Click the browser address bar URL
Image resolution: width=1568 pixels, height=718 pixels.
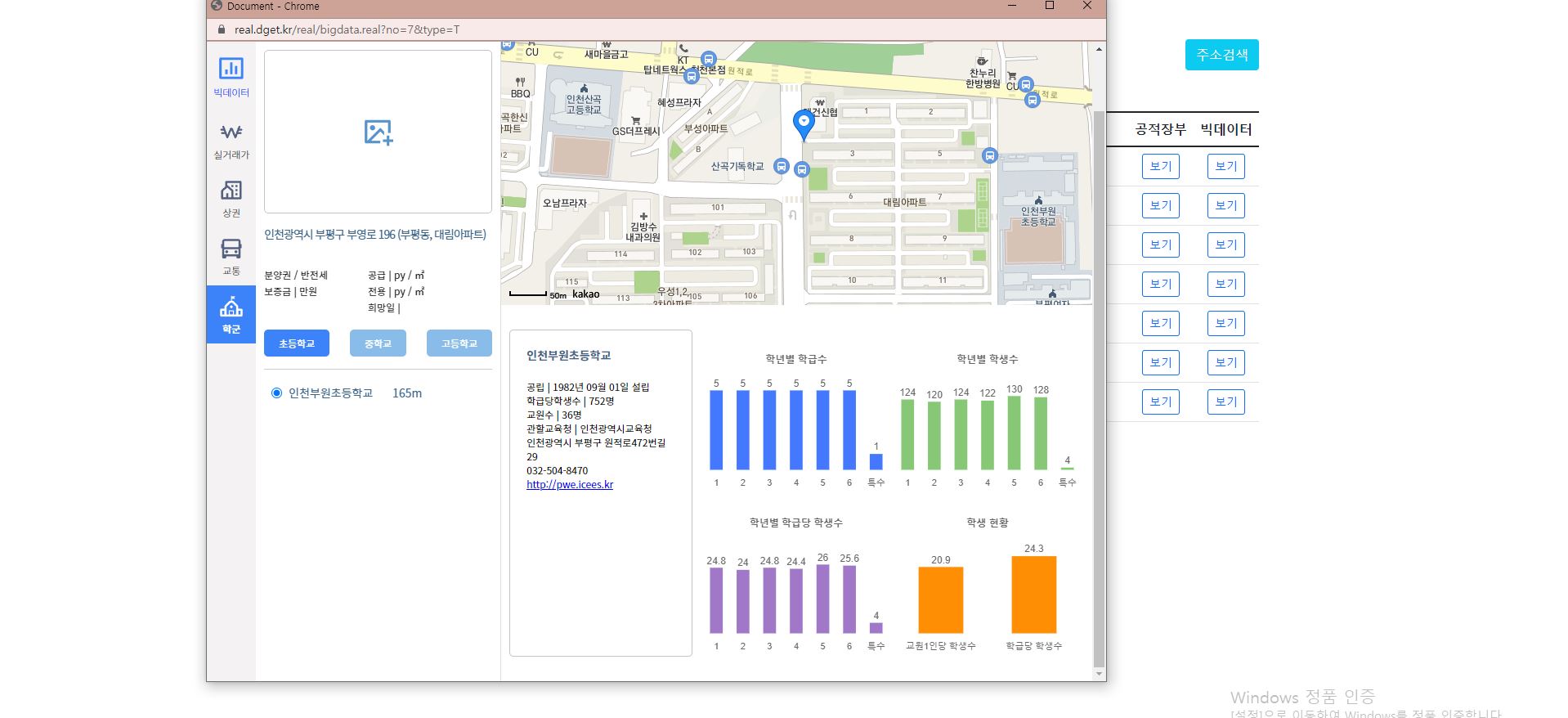(x=347, y=29)
